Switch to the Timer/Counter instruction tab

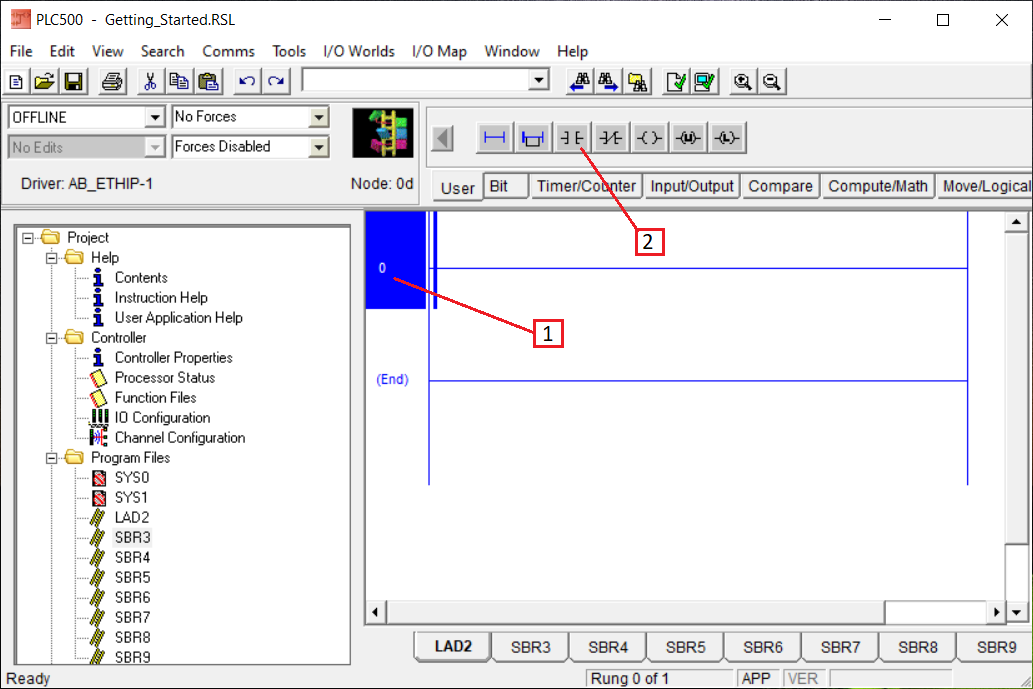click(x=586, y=186)
